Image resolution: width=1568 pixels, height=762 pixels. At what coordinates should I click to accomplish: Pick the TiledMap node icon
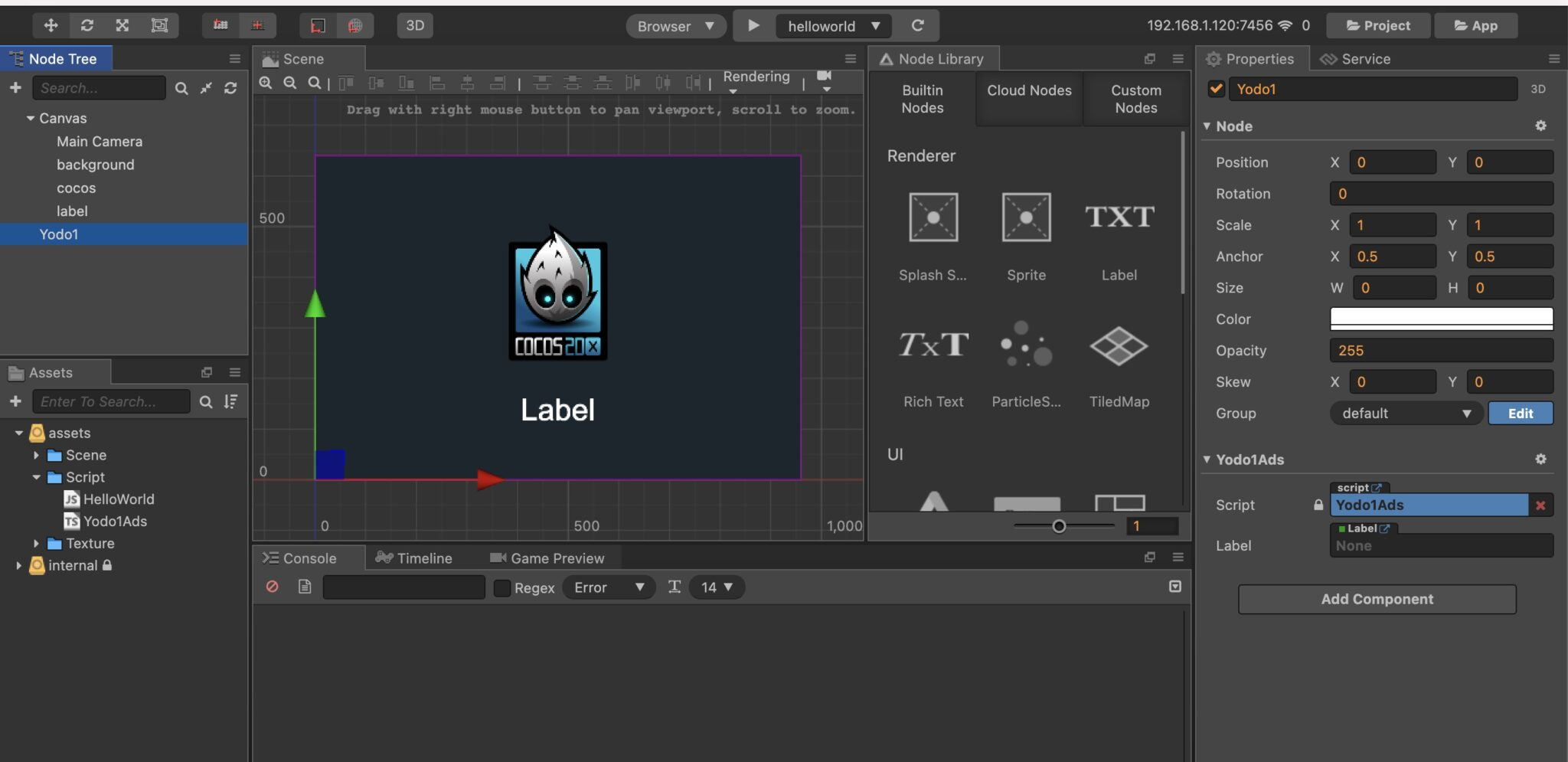1119,345
